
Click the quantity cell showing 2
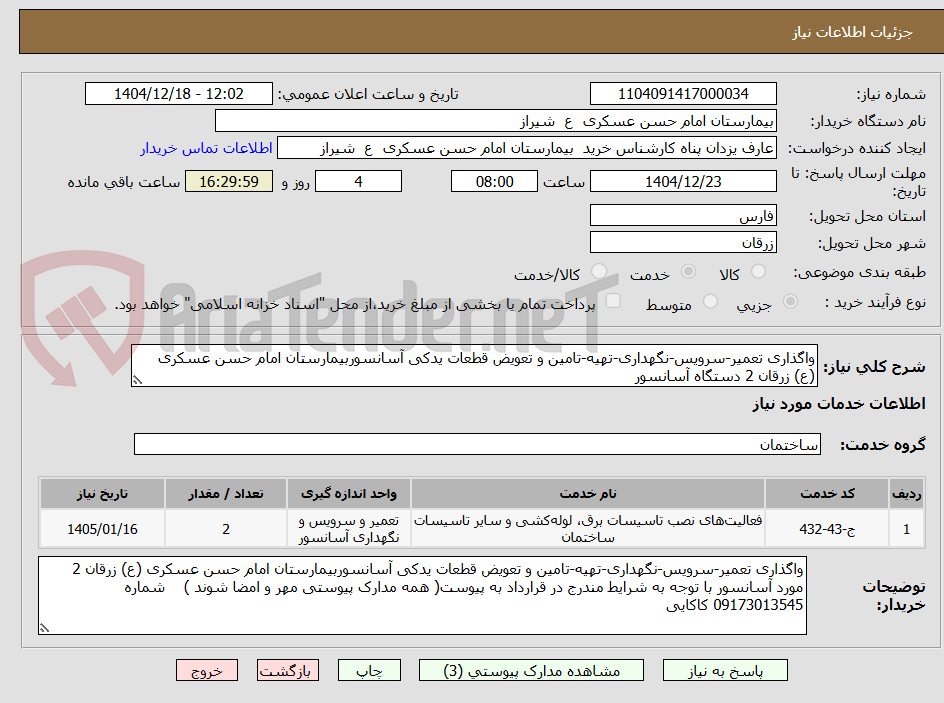(226, 528)
